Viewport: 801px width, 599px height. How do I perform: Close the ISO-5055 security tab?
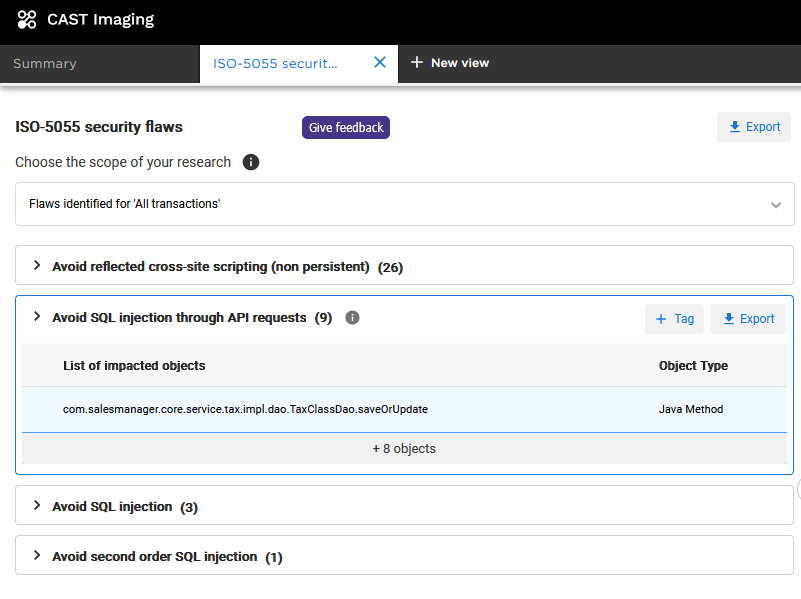380,62
